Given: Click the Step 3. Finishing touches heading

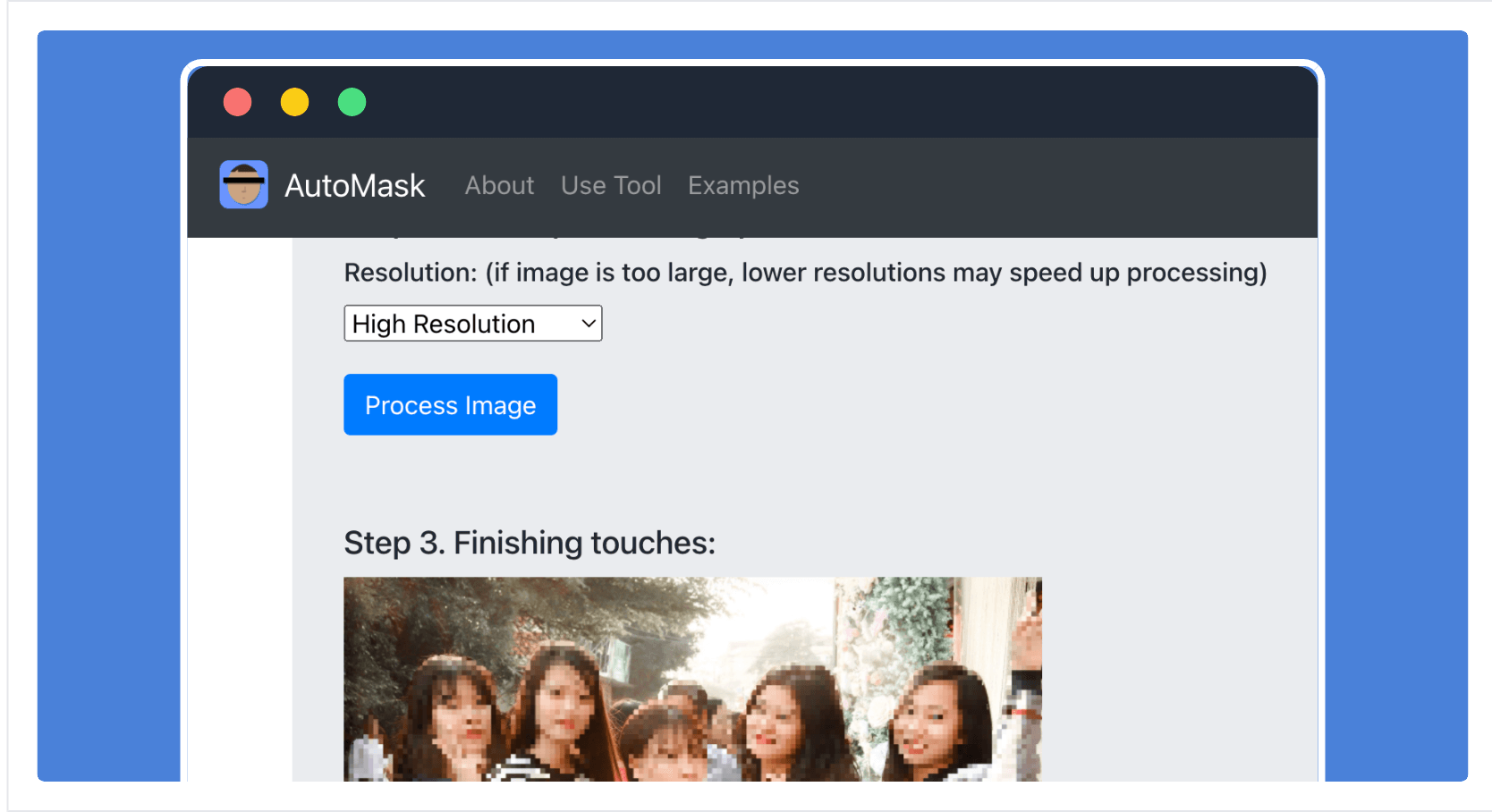Looking at the screenshot, I should tap(530, 543).
